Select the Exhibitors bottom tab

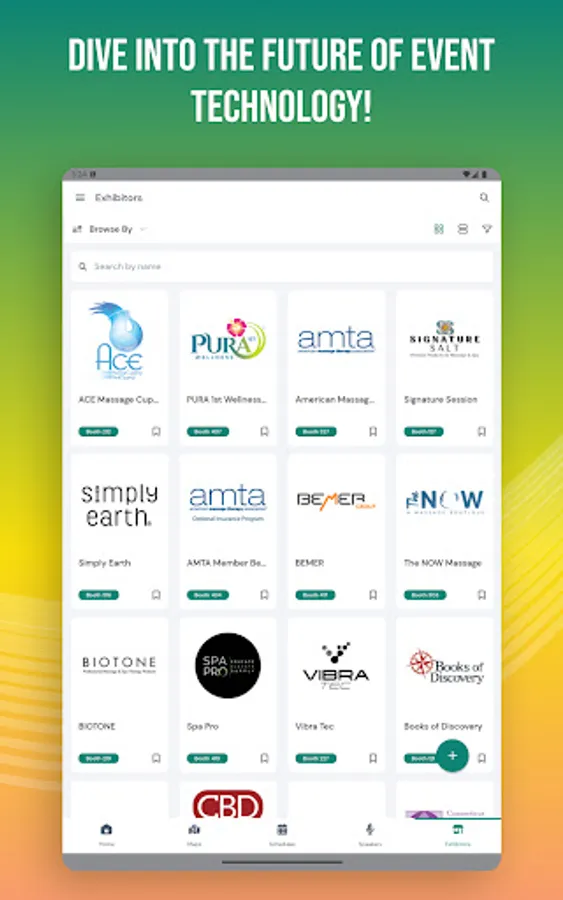pyautogui.click(x=457, y=835)
